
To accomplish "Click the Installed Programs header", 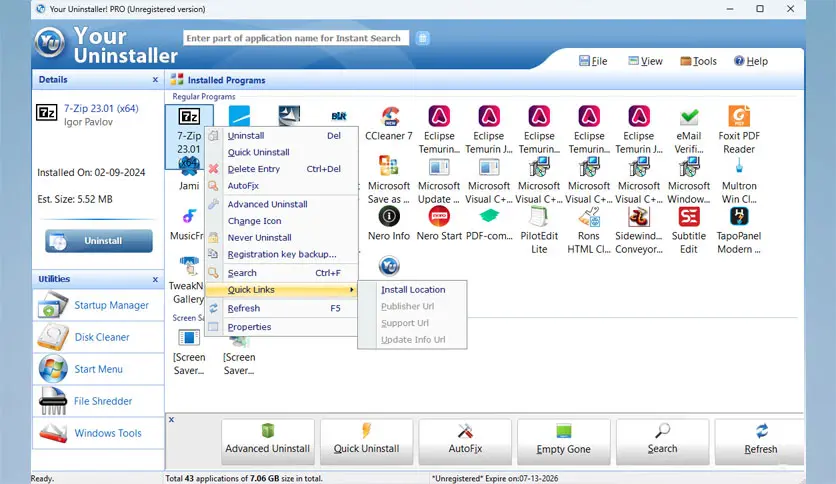I will (226, 80).
